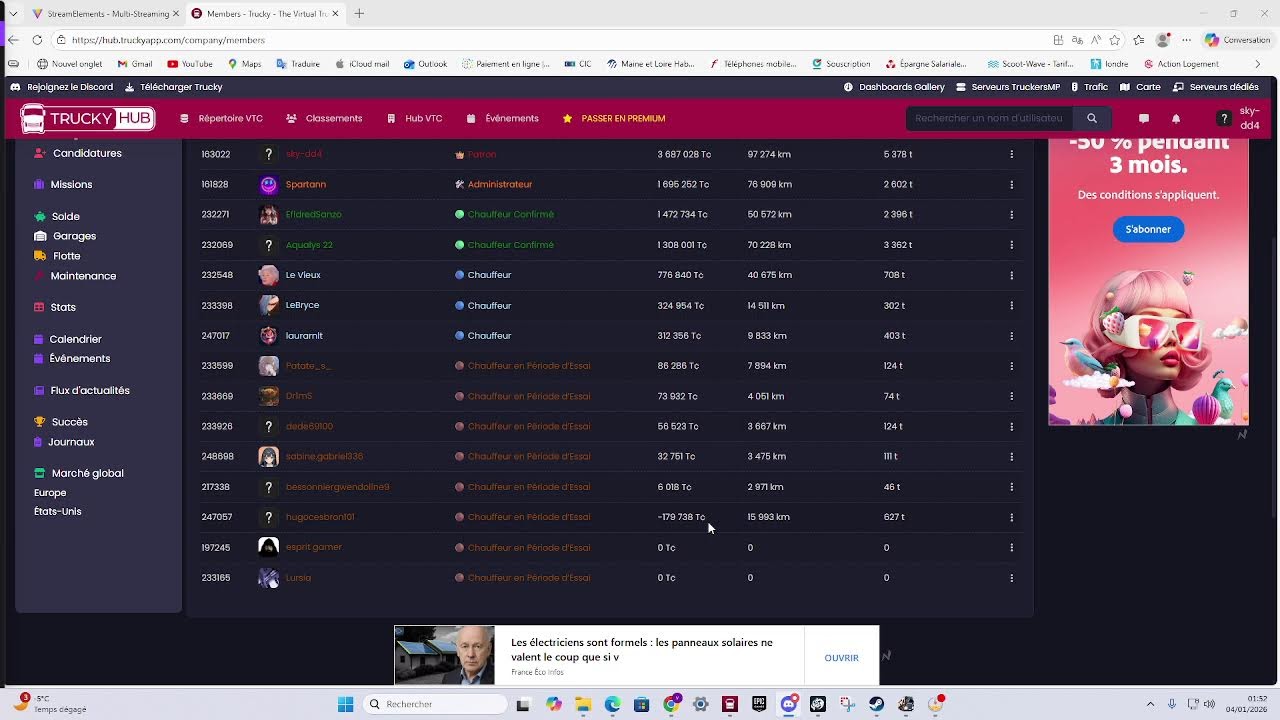Viewport: 1280px width, 720px height.
Task: Open Serveurs TruckersMP link
Action: tap(1008, 87)
